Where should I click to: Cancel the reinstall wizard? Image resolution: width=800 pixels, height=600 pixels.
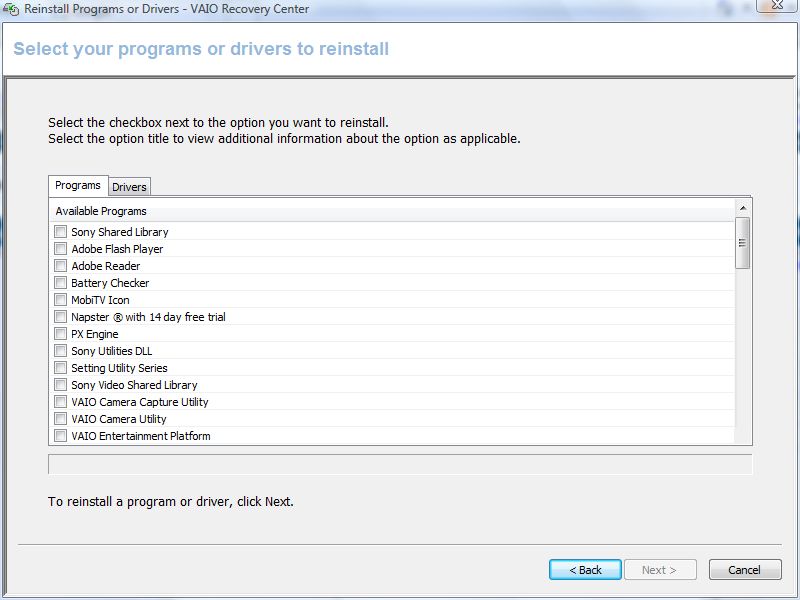click(745, 569)
